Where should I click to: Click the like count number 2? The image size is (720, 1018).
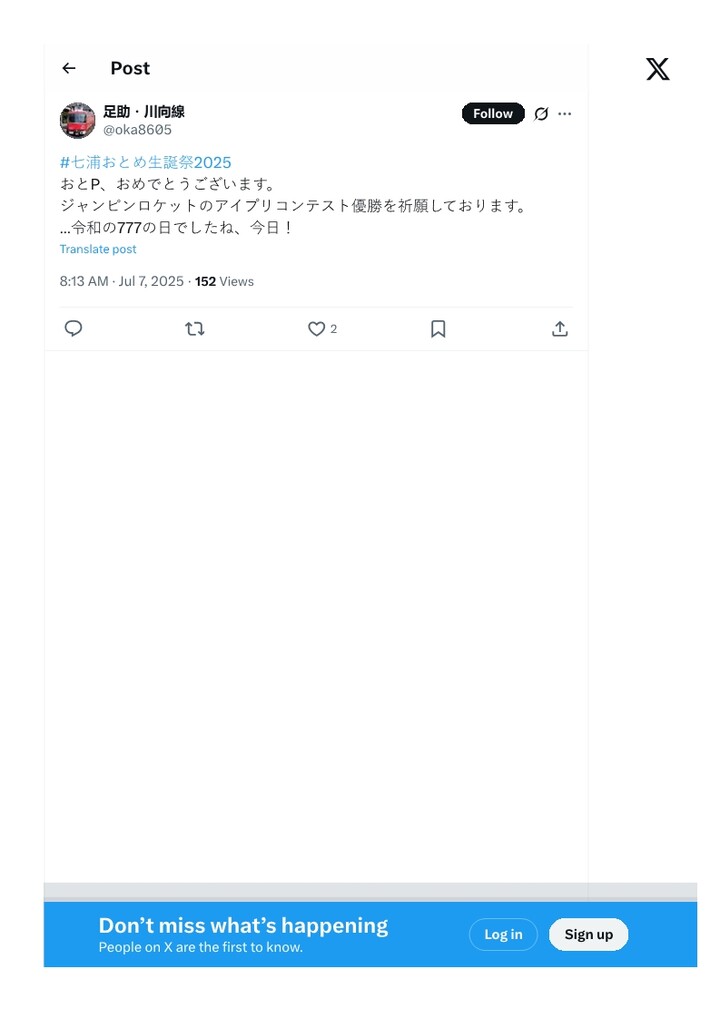334,329
